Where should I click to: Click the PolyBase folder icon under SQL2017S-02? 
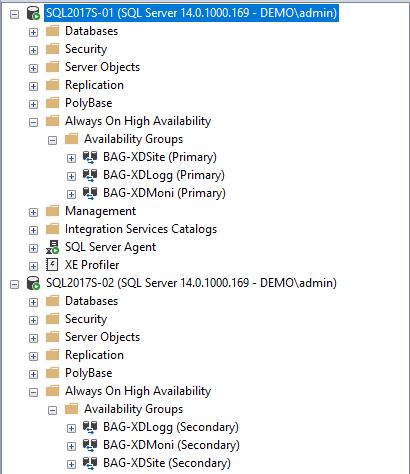click(x=52, y=373)
